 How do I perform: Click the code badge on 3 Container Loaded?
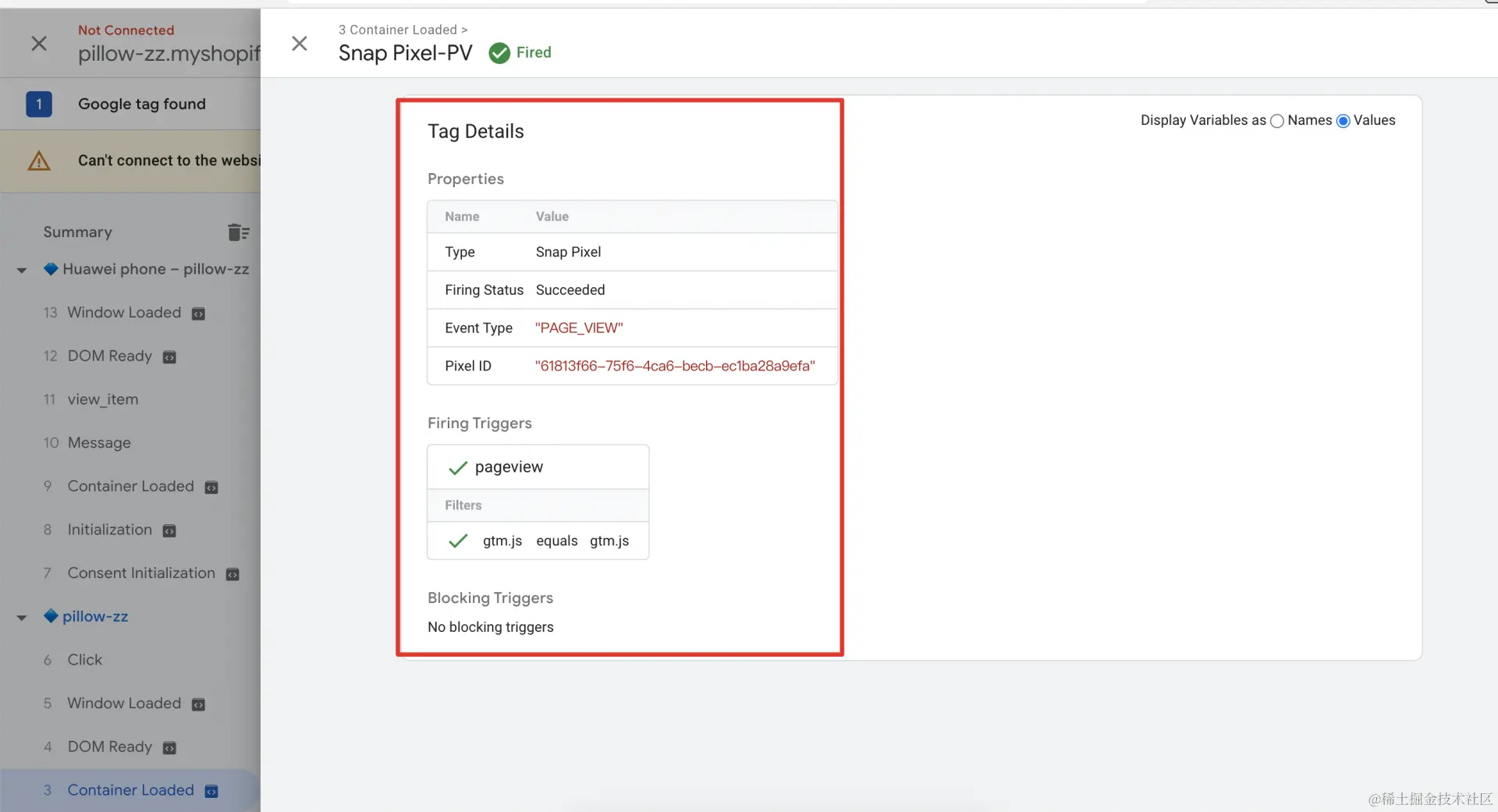coord(211,791)
